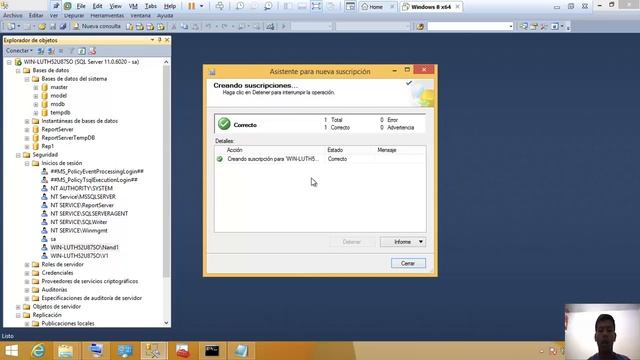This screenshot has width=640, height=360.
Task: Click the SQL Server Management Studio taskbar icon
Action: [x=154, y=351]
